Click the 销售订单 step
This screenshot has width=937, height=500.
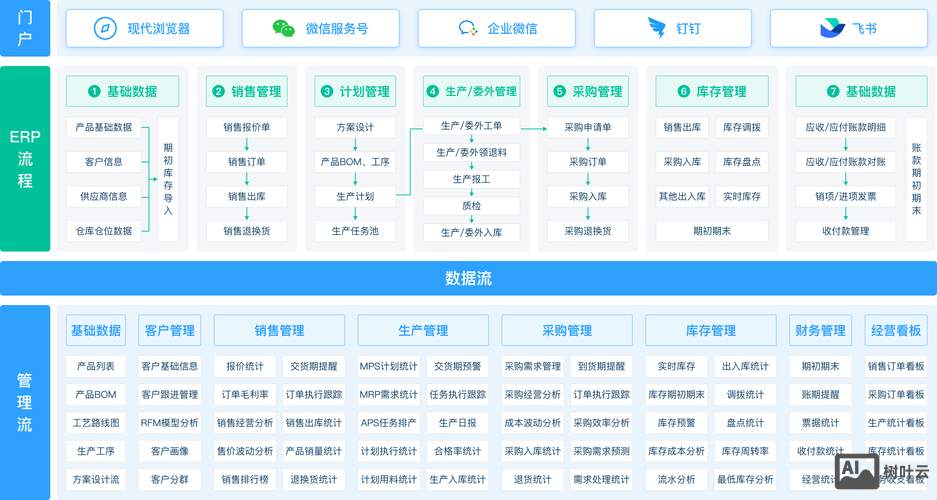247,162
